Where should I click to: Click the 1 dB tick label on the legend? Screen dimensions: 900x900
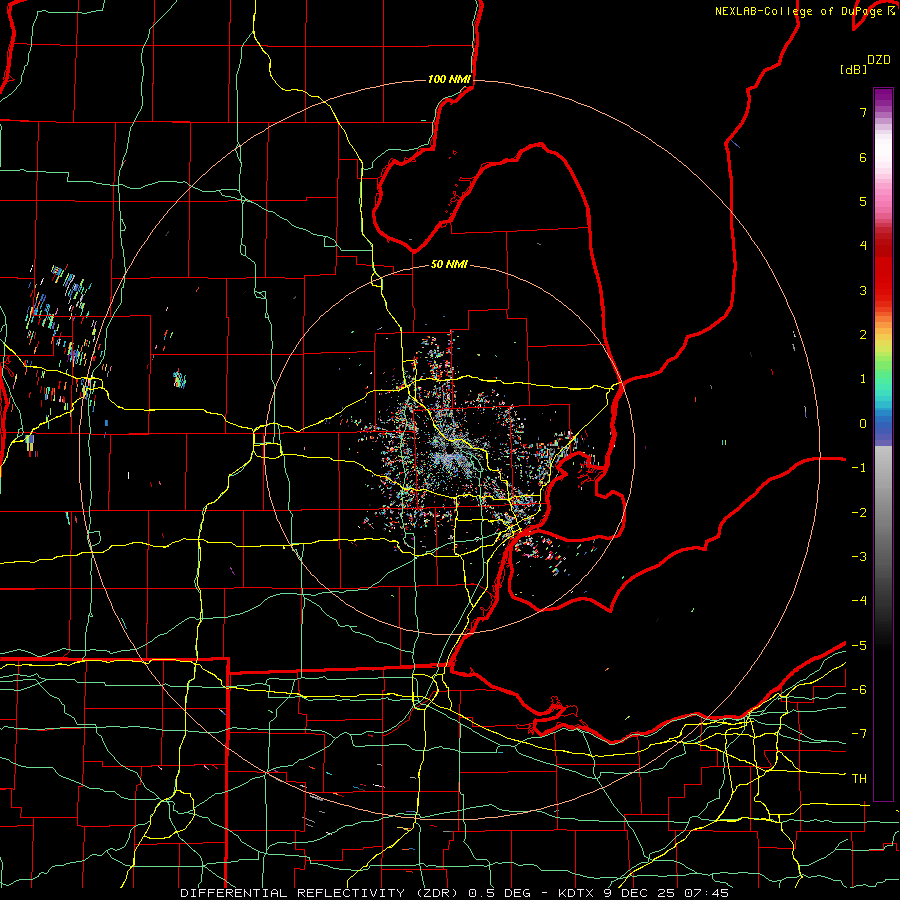pos(863,379)
